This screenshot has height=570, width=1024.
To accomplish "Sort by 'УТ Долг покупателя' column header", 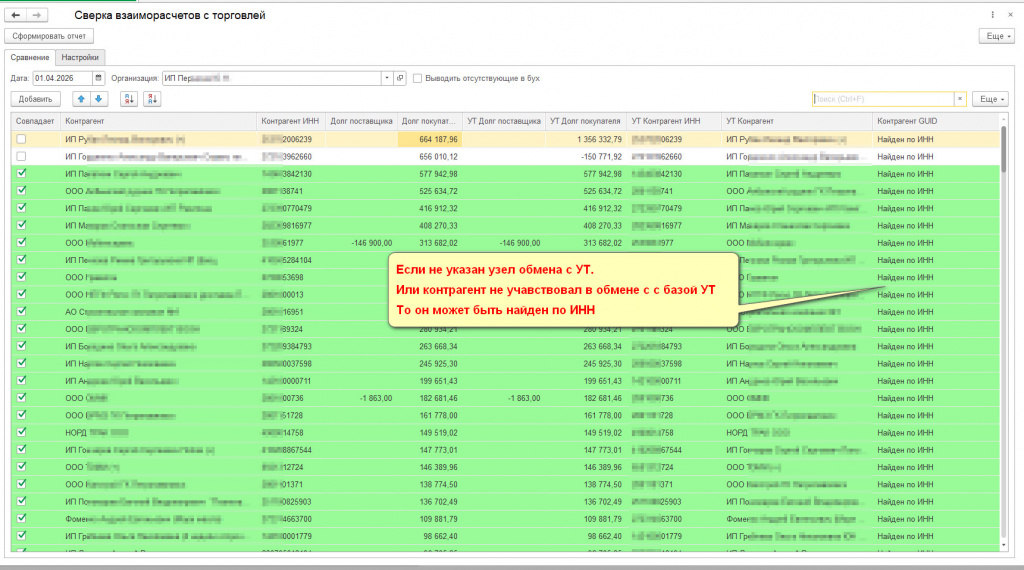I will click(x=585, y=121).
